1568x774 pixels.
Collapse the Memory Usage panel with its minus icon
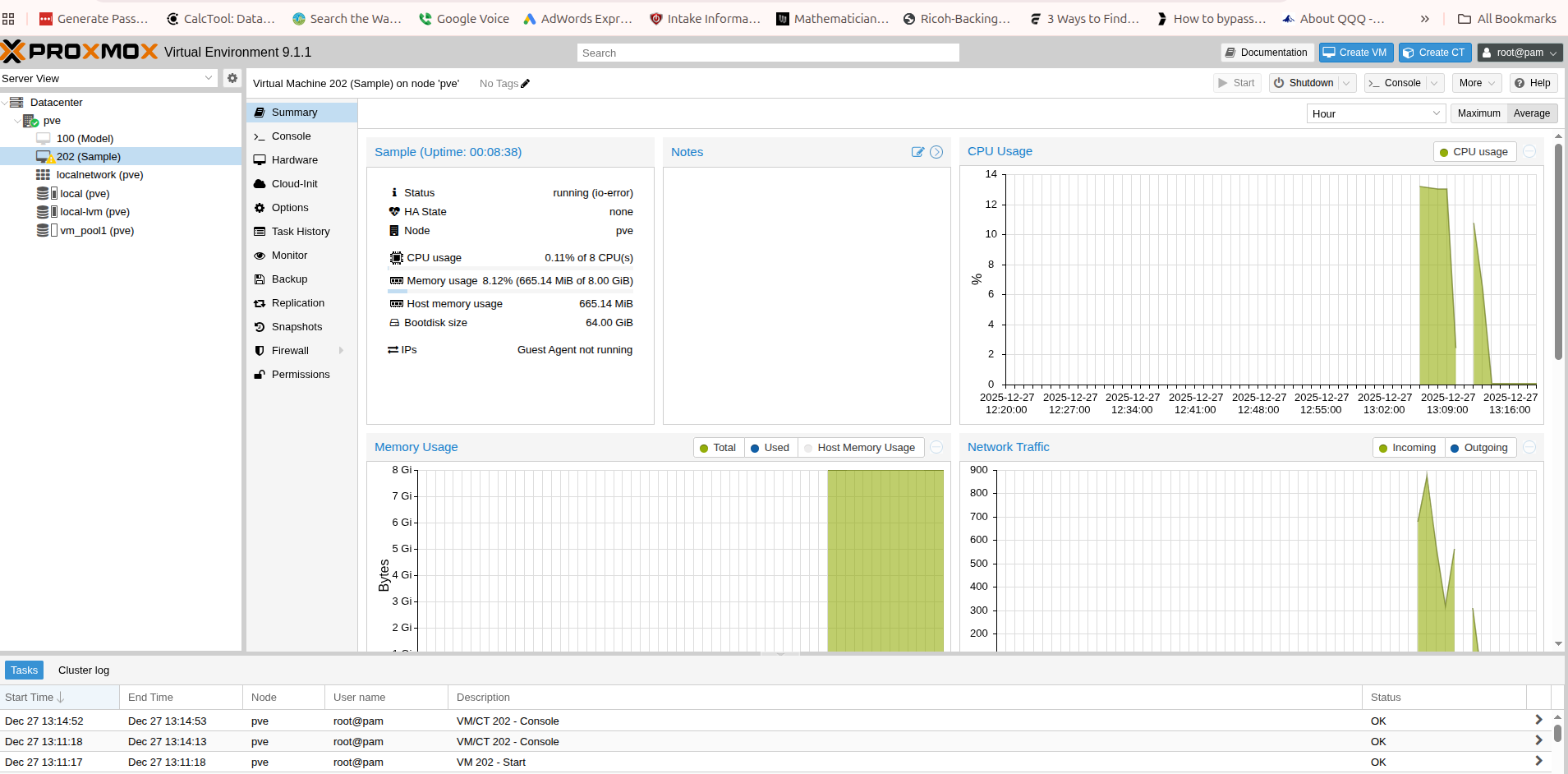[936, 447]
